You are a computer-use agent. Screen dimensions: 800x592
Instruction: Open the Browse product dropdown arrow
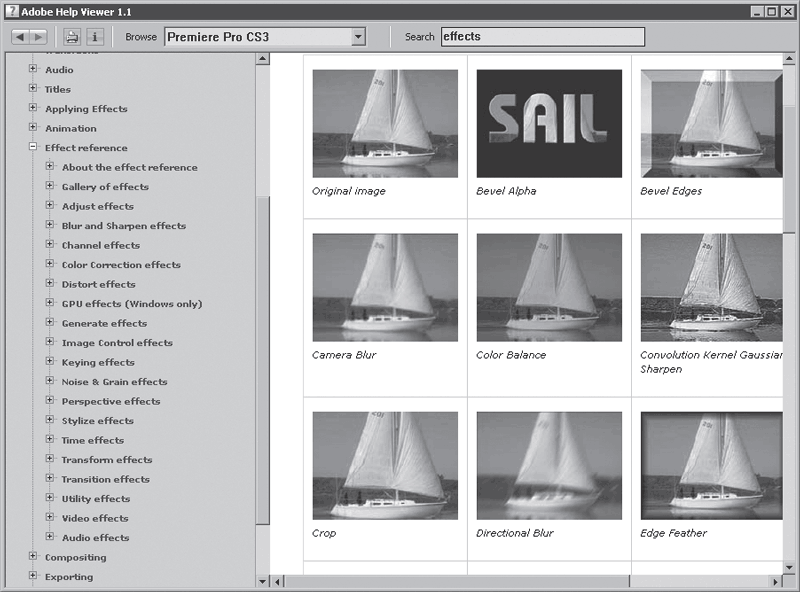(x=359, y=37)
